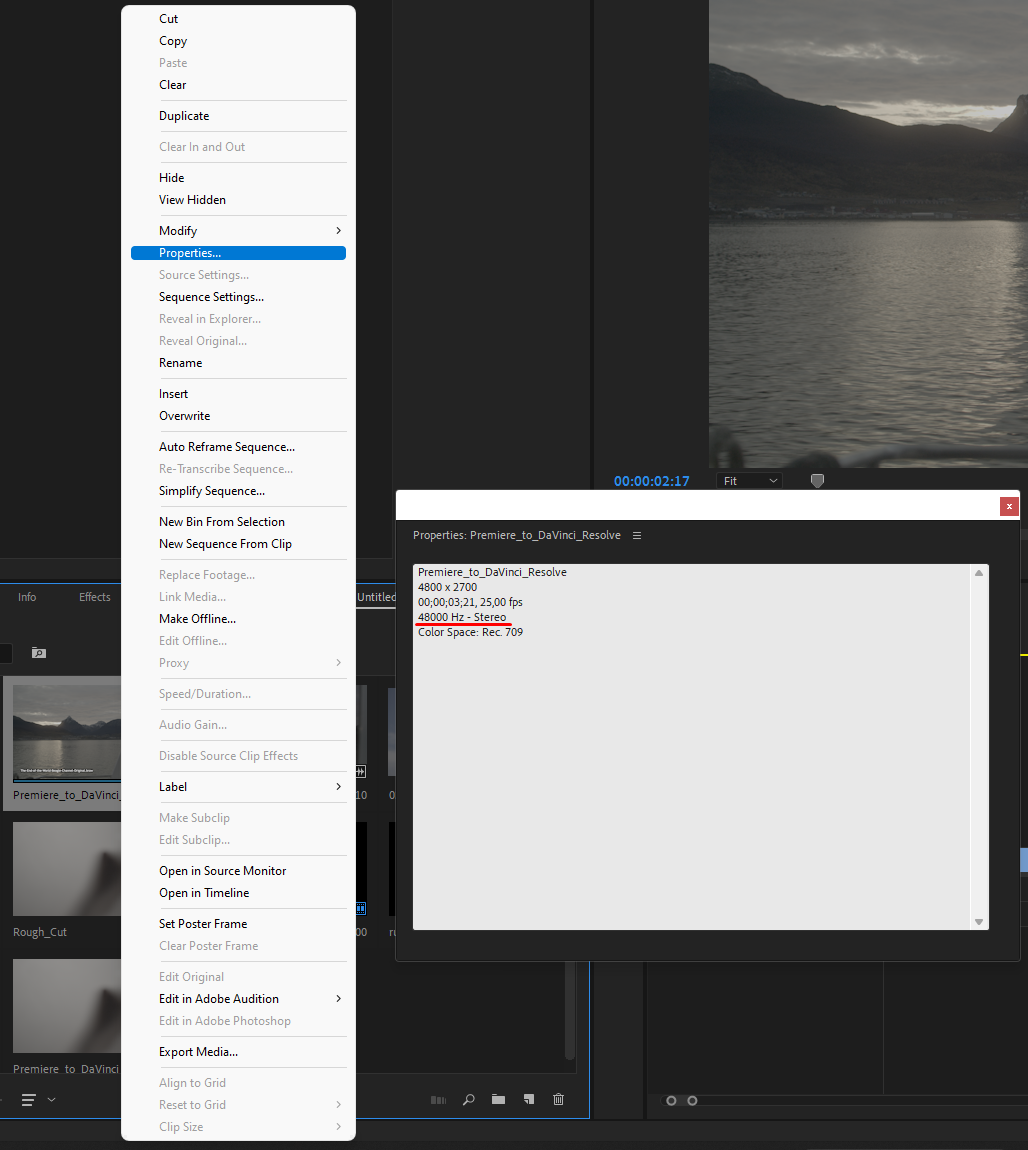
Task: Choose Make Offline... from menu
Action: [x=238, y=619]
